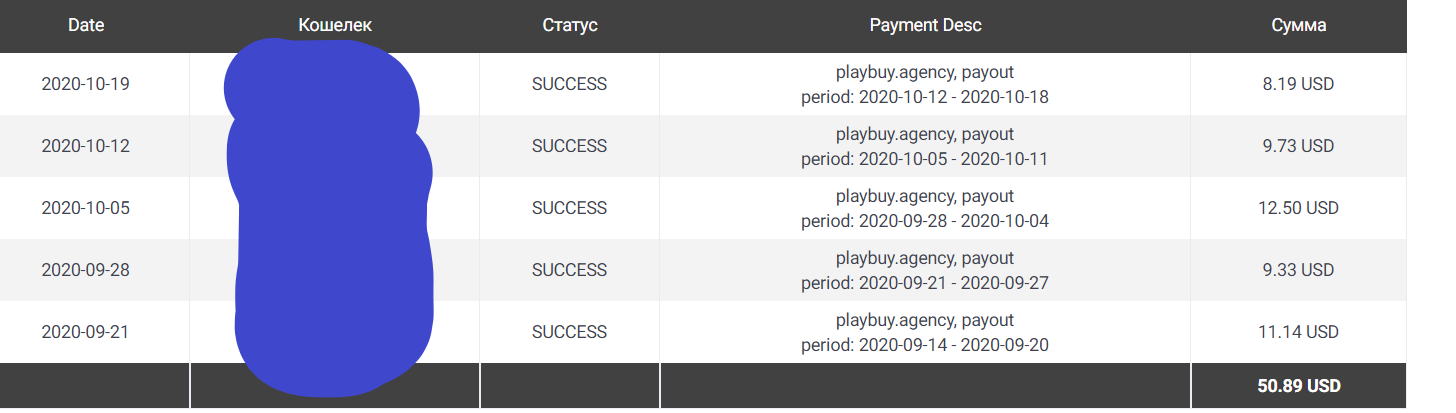Select the 2020-10-19 date cell

(86, 84)
